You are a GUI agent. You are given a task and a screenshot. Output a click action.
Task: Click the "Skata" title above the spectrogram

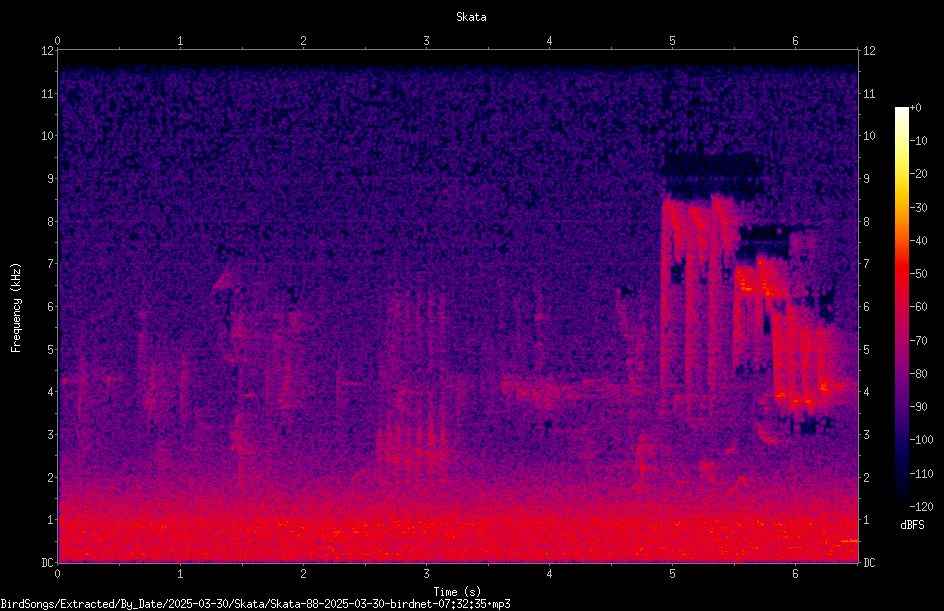tap(471, 17)
